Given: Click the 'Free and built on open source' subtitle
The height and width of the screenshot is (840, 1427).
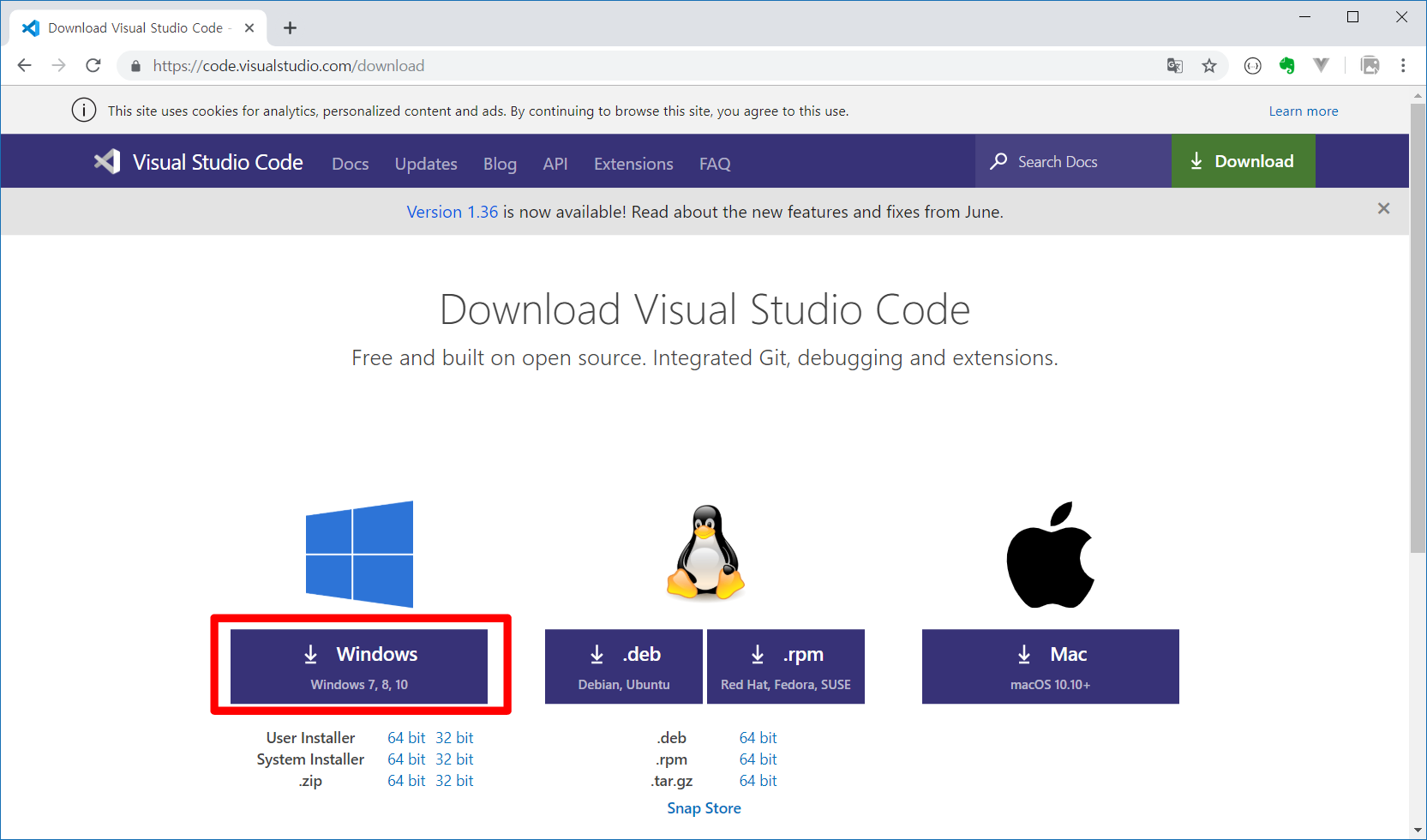Looking at the screenshot, I should [x=705, y=357].
